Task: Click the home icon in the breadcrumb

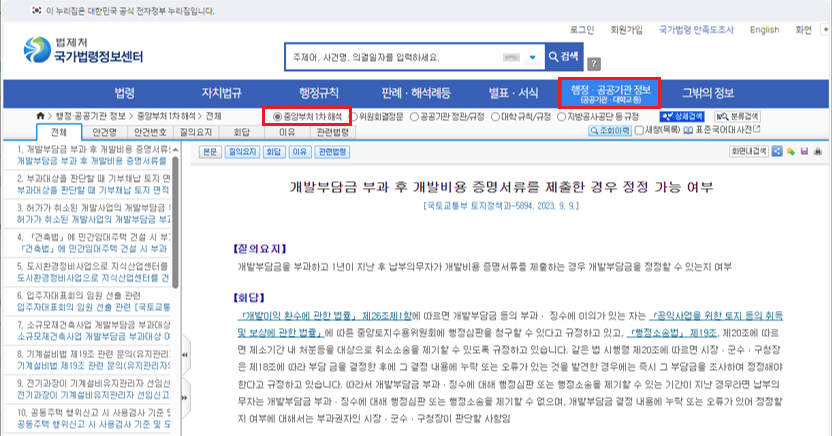Action: coord(39,117)
